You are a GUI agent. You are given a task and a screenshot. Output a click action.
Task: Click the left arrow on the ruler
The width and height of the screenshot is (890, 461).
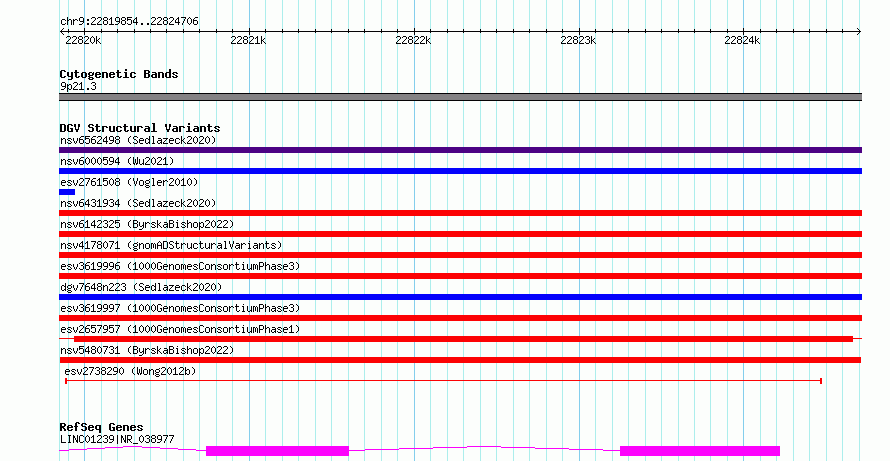point(62,31)
